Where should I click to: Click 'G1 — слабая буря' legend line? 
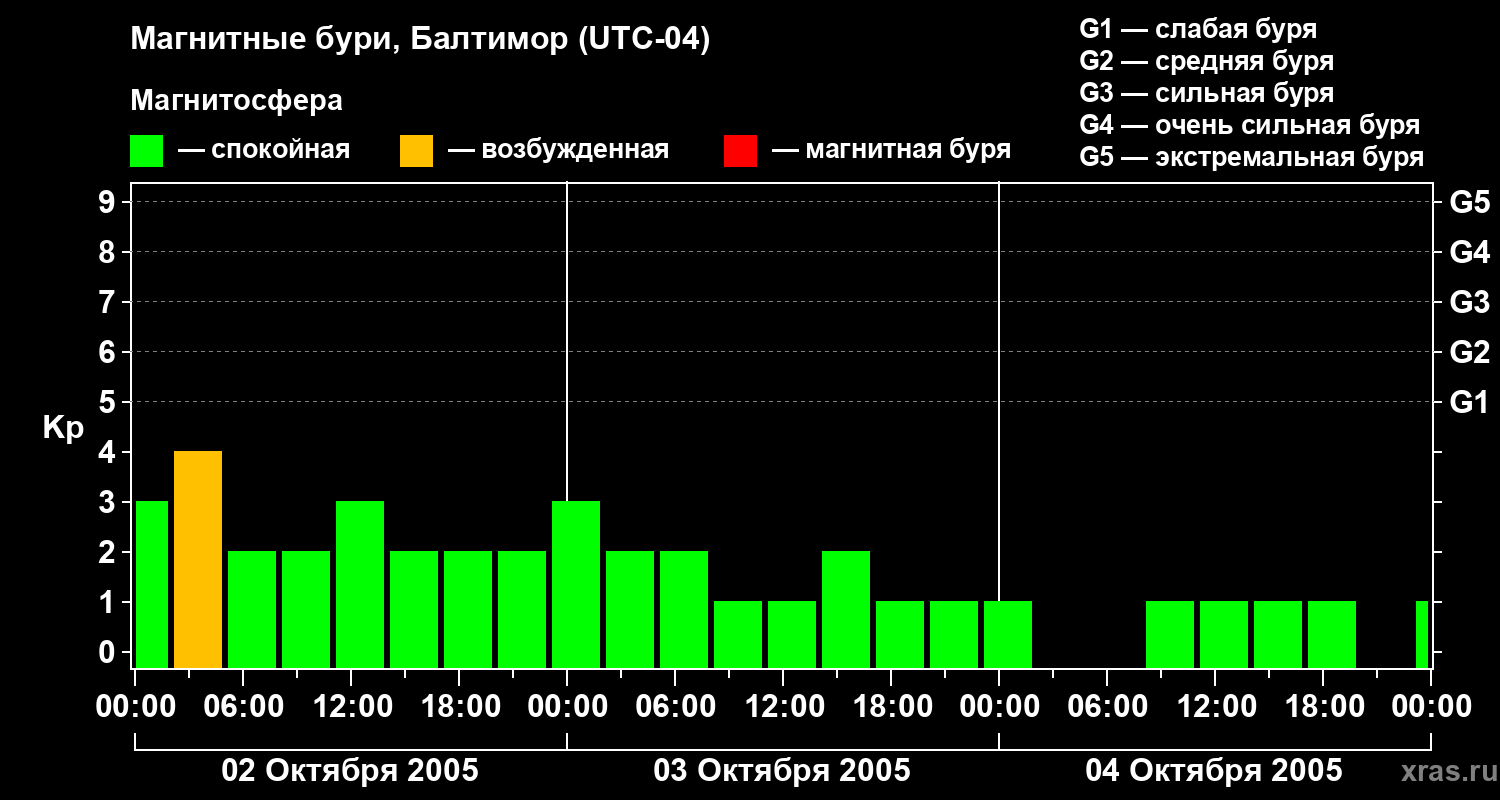[1198, 29]
